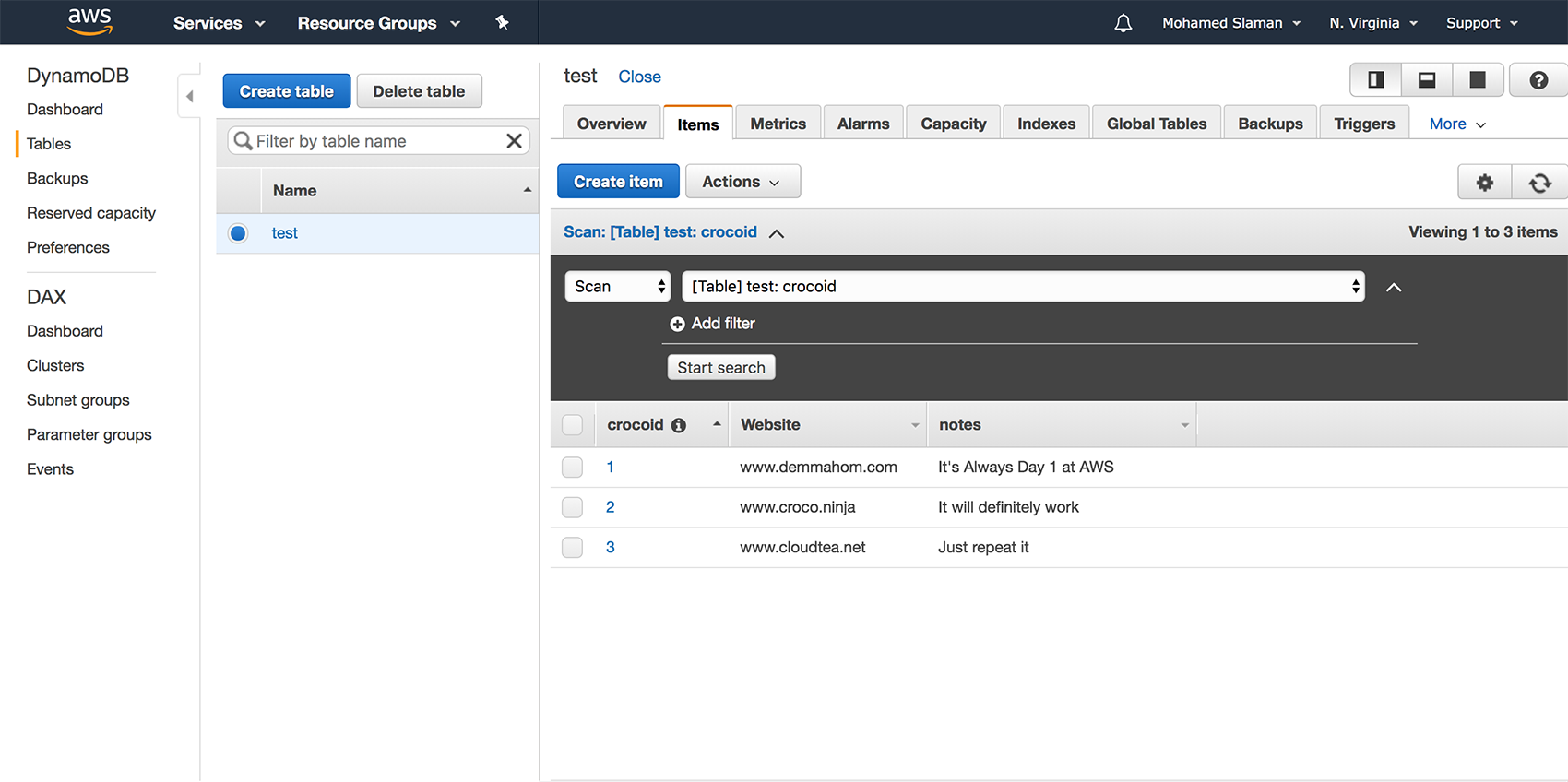The height and width of the screenshot is (782, 1568).
Task: Check the box for www.demmahom.com row
Action: click(x=572, y=468)
